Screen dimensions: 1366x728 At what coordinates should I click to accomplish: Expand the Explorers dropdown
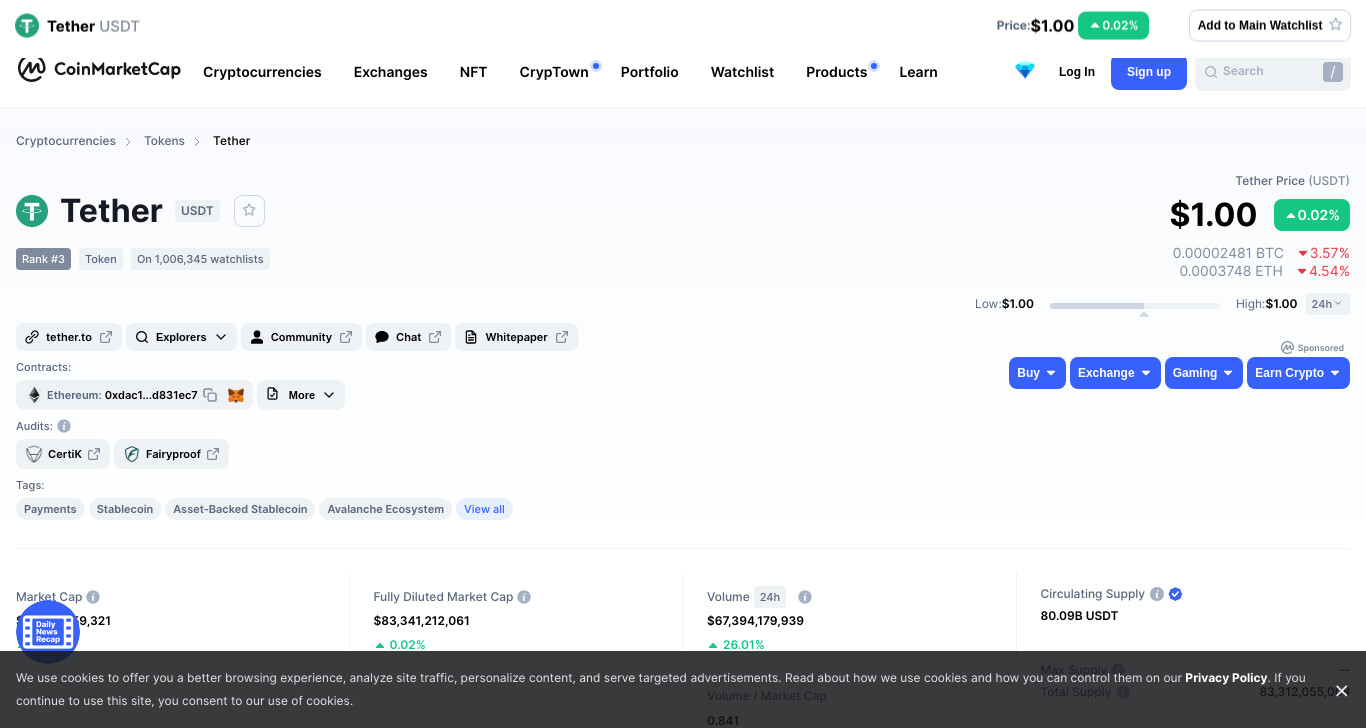pos(181,337)
